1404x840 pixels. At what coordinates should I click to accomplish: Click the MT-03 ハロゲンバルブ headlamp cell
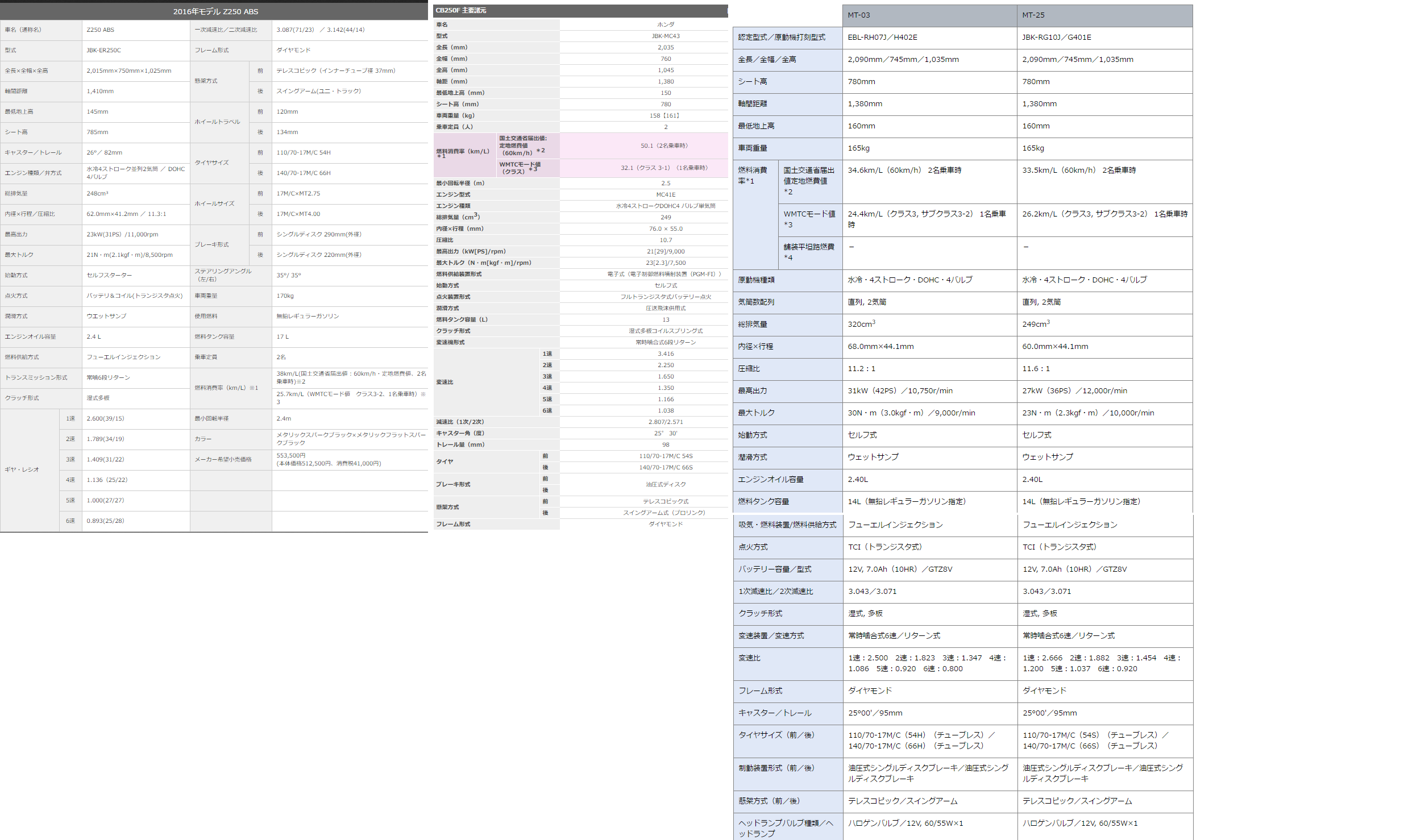[905, 823]
